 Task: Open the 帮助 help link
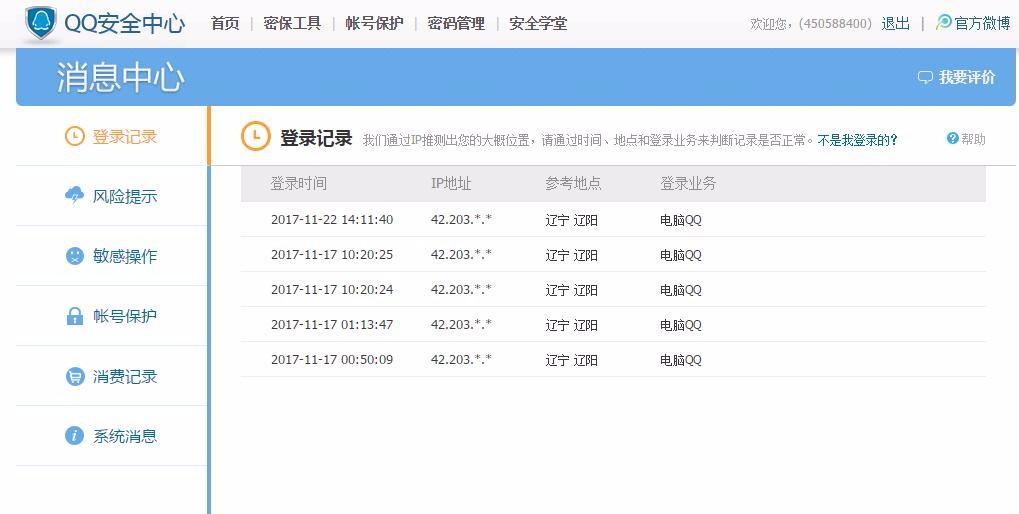(973, 139)
